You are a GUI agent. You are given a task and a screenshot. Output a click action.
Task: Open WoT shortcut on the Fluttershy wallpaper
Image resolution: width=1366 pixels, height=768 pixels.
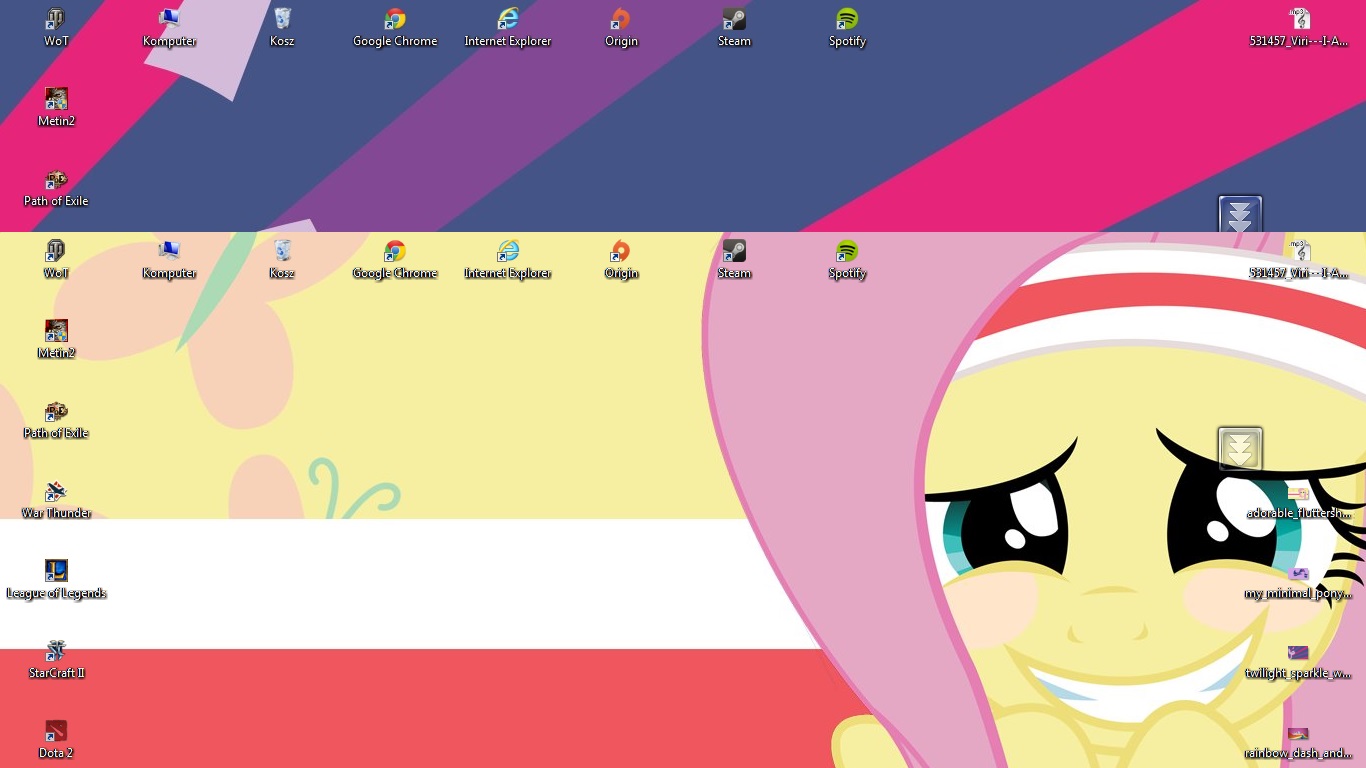(56, 258)
